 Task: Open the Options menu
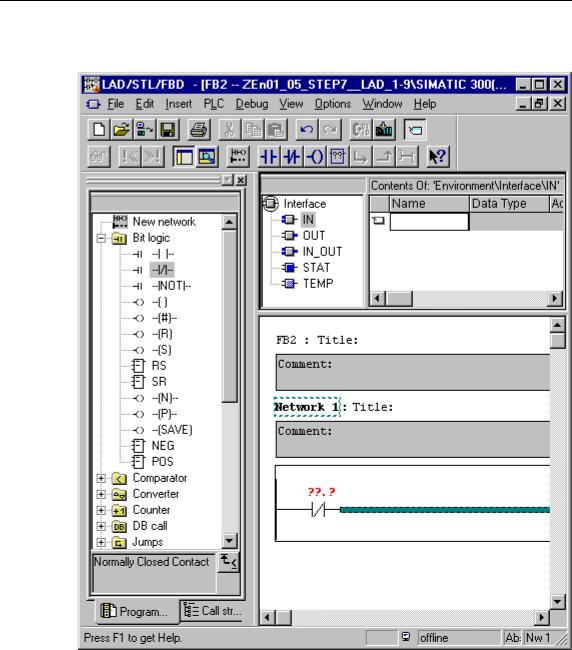(x=332, y=104)
